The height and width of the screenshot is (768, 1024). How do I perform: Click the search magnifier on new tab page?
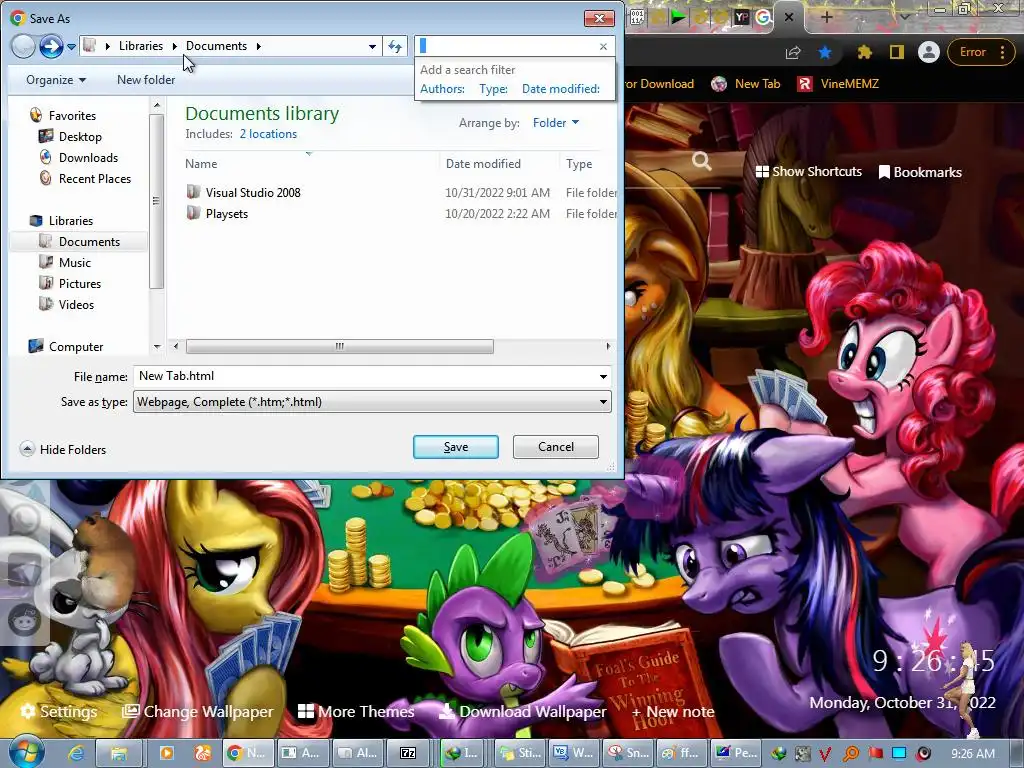point(701,161)
